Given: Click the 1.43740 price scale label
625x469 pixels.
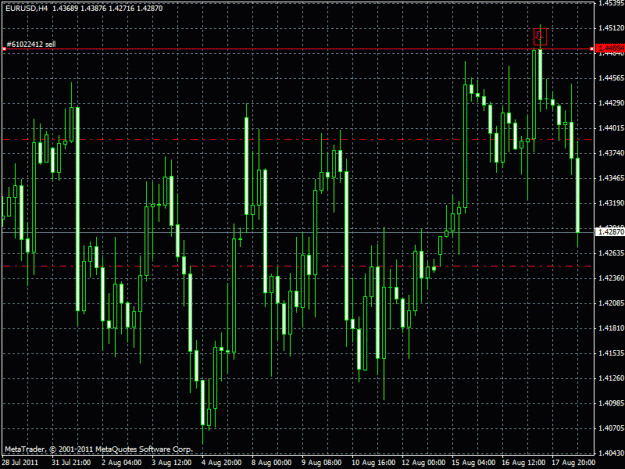Looking at the screenshot, I should point(611,153).
